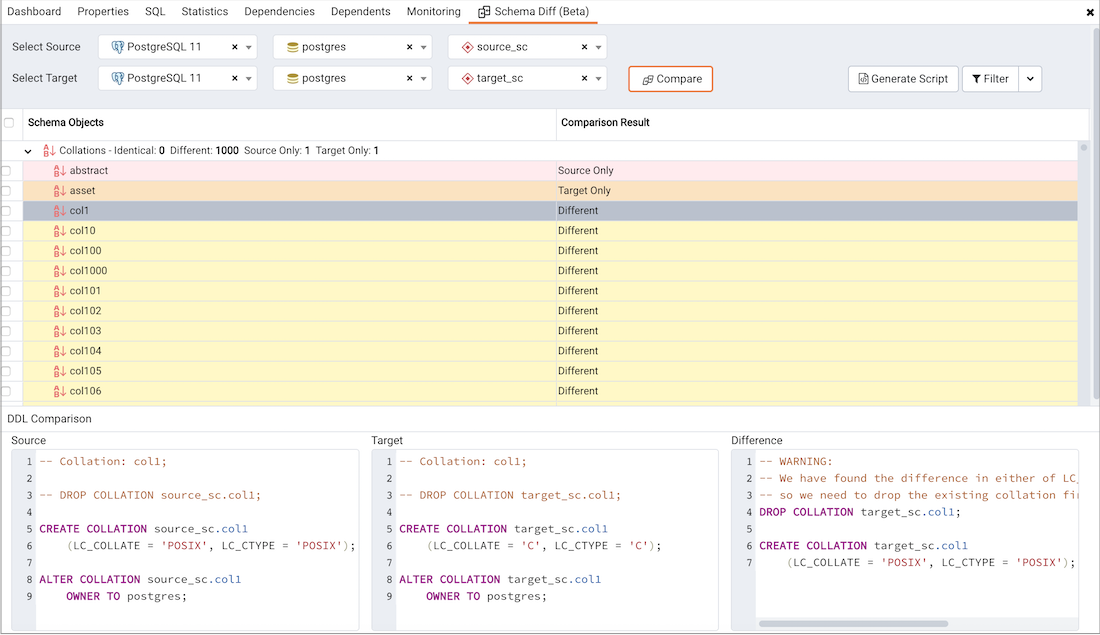1100x635 pixels.
Task: Switch to the Statistics tab
Action: pyautogui.click(x=204, y=12)
